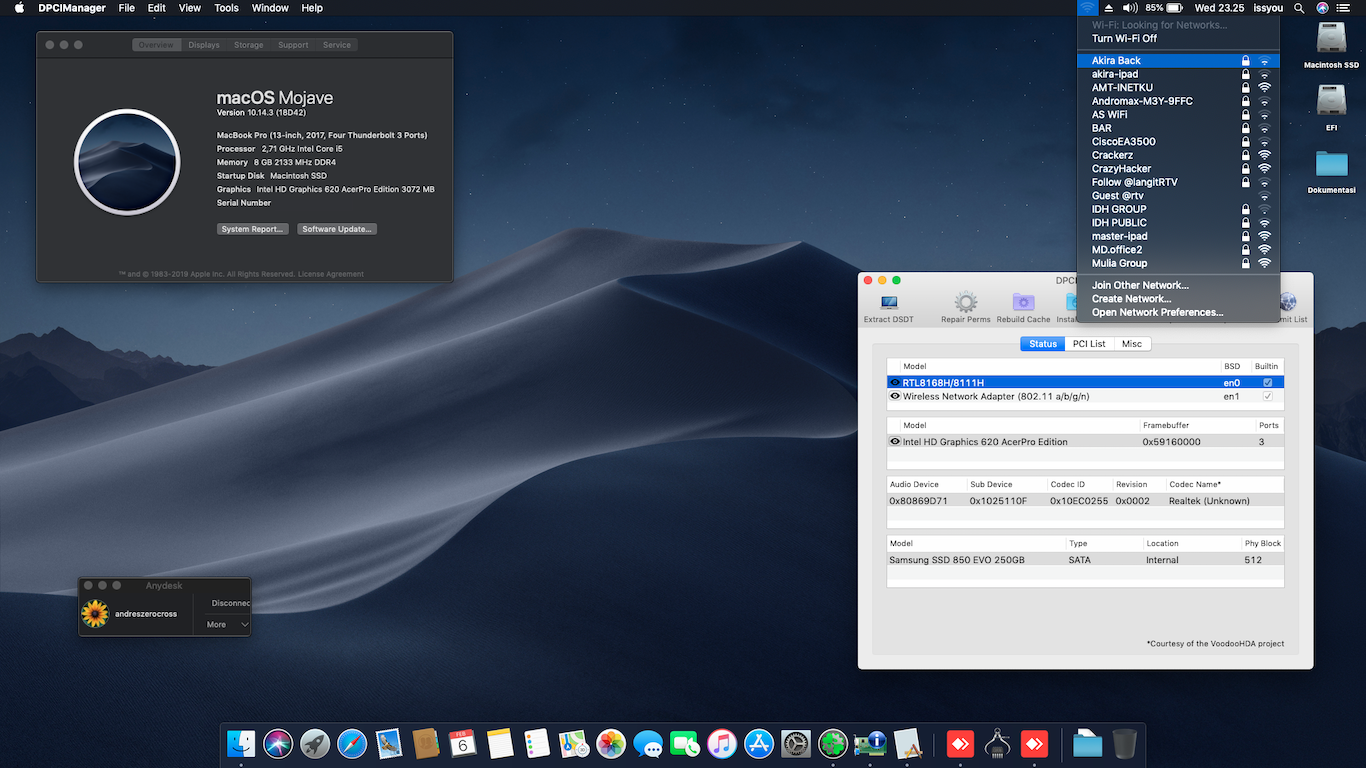Connect to the Akira Back network
1366x768 pixels.
pyautogui.click(x=1178, y=61)
